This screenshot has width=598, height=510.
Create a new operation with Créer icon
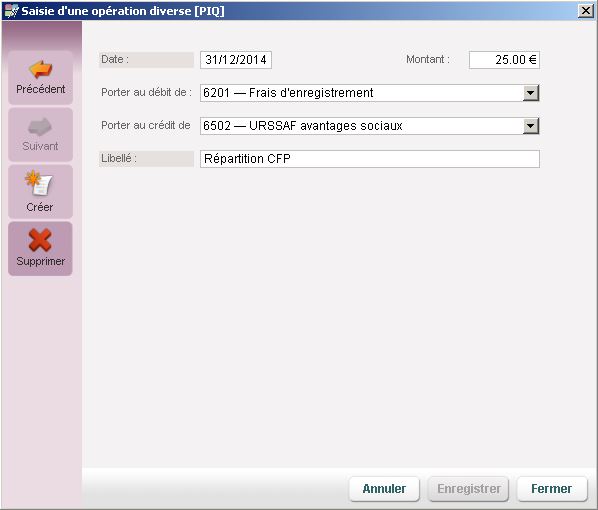pyautogui.click(x=39, y=182)
